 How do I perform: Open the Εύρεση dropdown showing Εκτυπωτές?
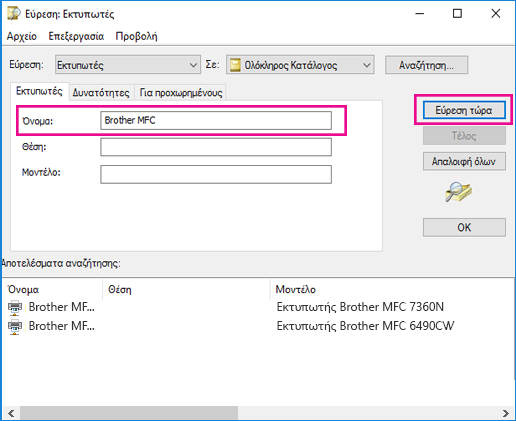pos(128,65)
